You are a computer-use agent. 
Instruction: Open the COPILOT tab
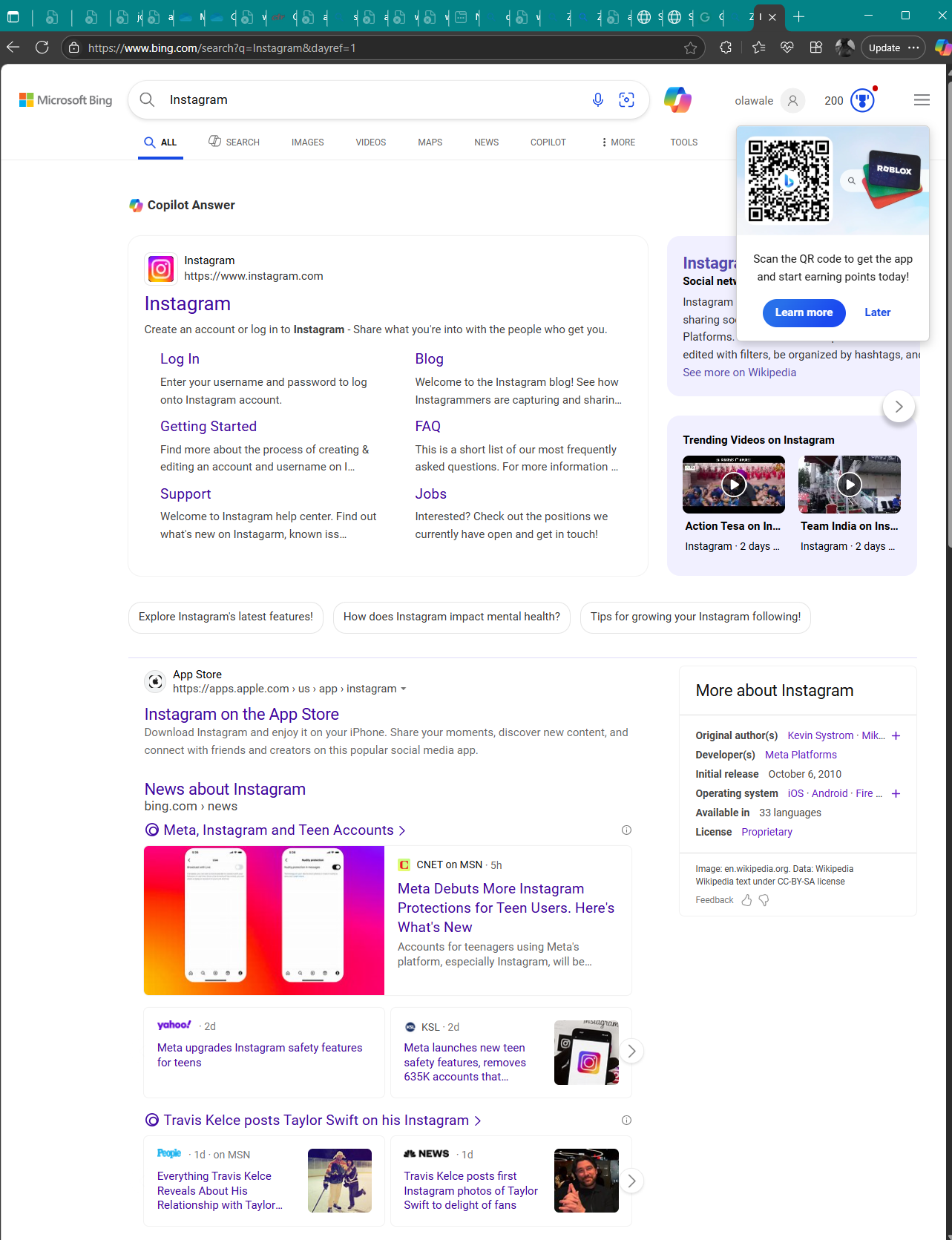tap(548, 142)
